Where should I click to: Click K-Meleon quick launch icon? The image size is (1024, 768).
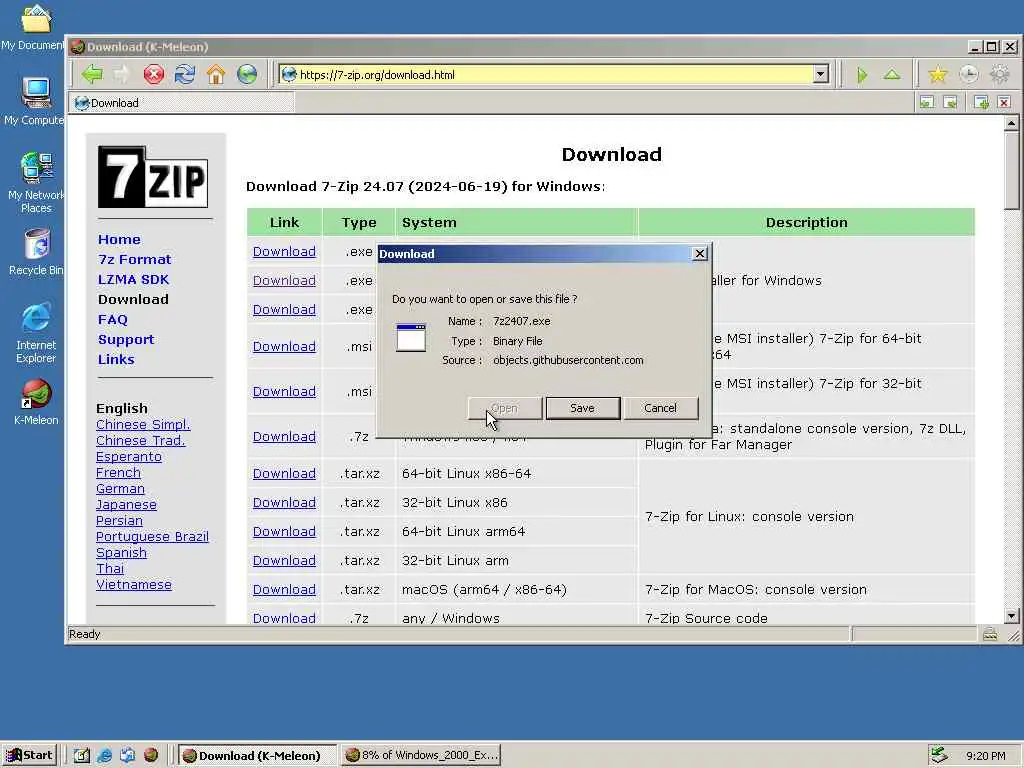tap(151, 756)
